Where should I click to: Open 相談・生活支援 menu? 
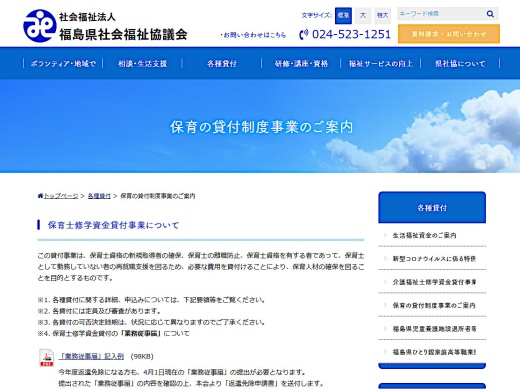(142, 63)
